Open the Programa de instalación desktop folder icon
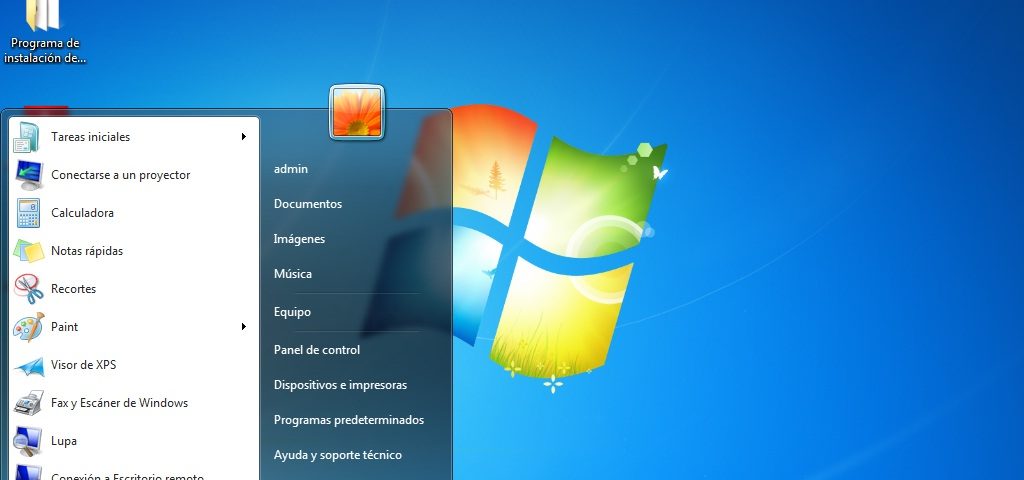The image size is (1024, 480). pyautogui.click(x=43, y=14)
